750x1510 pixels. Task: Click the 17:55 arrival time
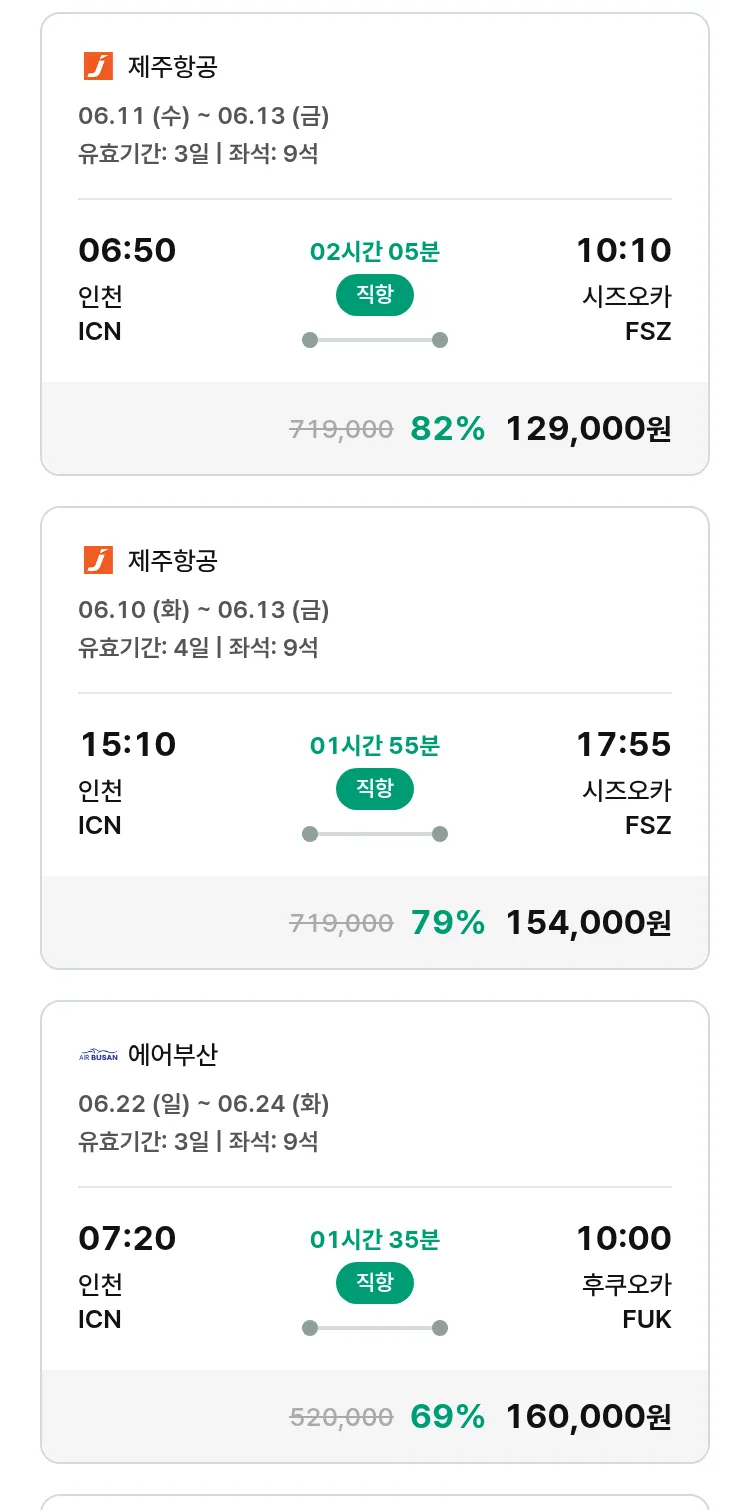coord(623,744)
